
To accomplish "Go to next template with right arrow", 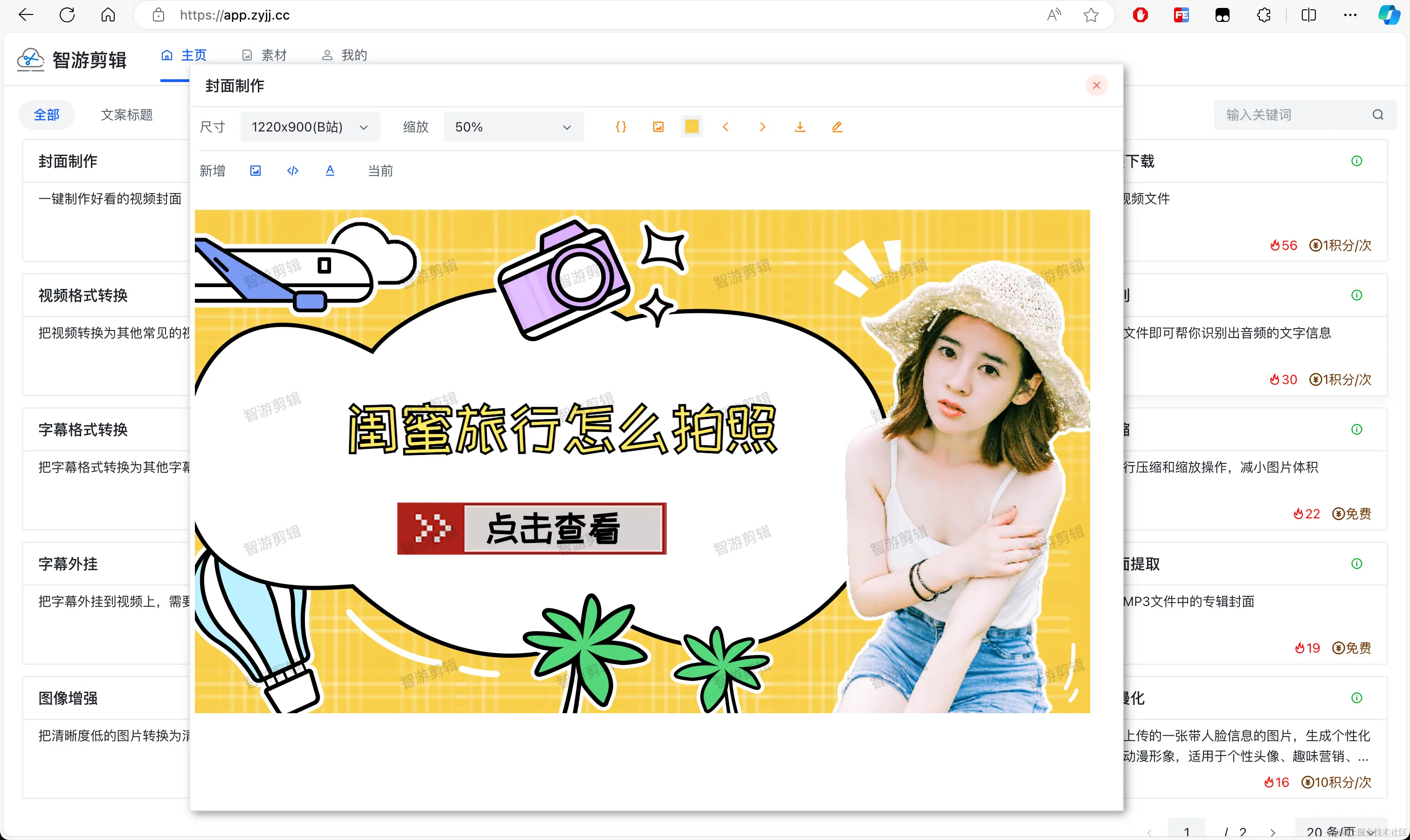I will tap(762, 127).
